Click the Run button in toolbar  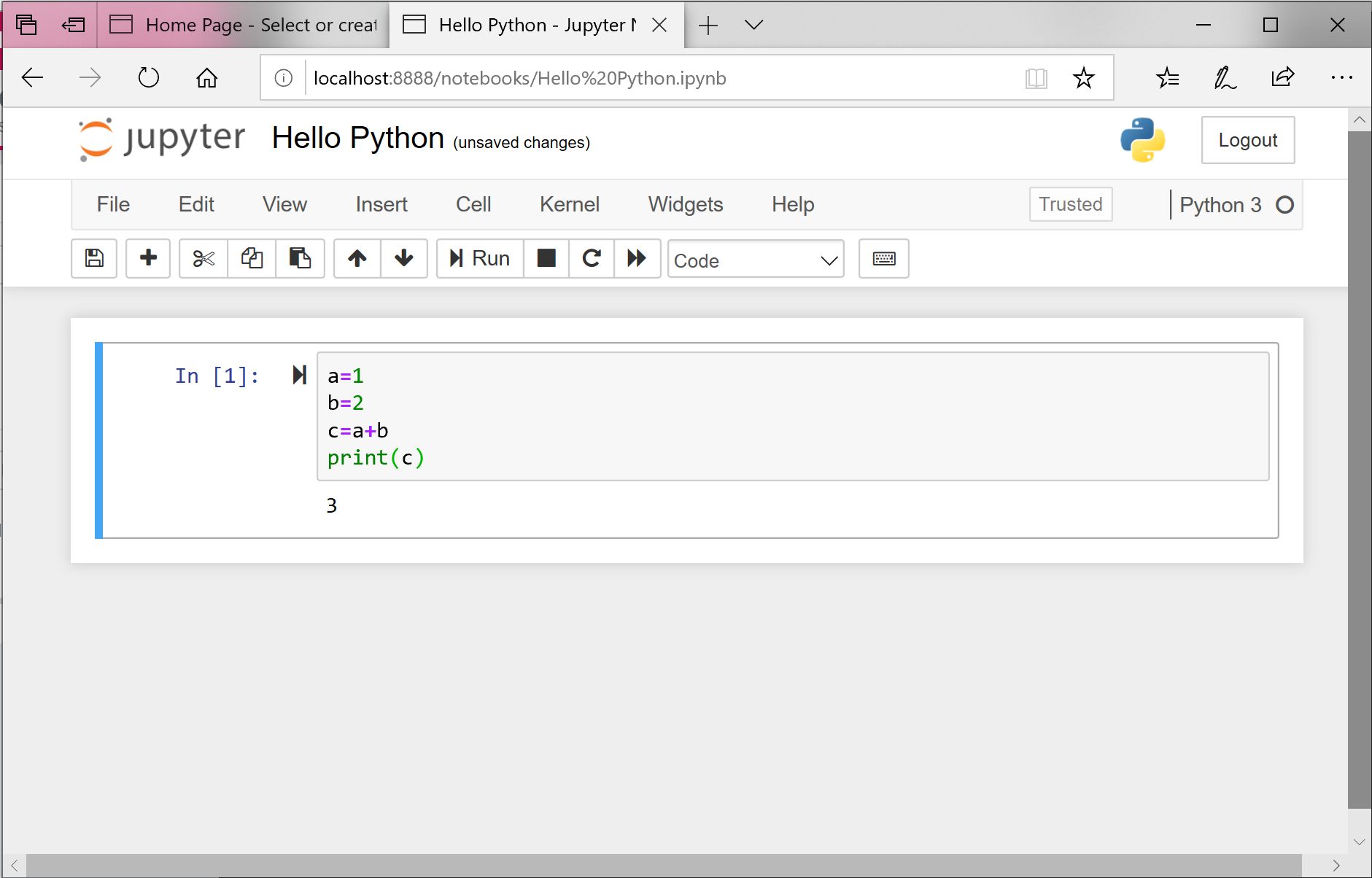[480, 258]
